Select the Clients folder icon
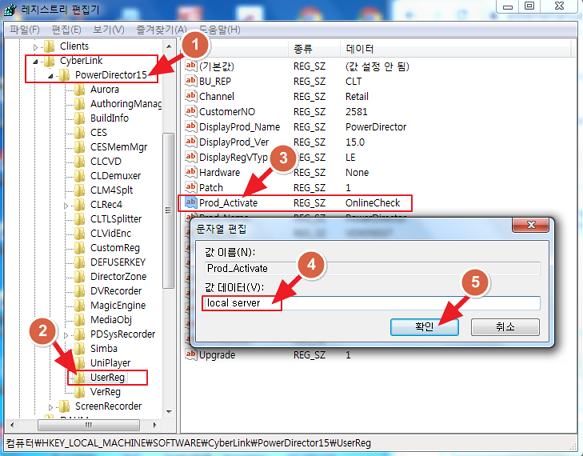 [49, 46]
